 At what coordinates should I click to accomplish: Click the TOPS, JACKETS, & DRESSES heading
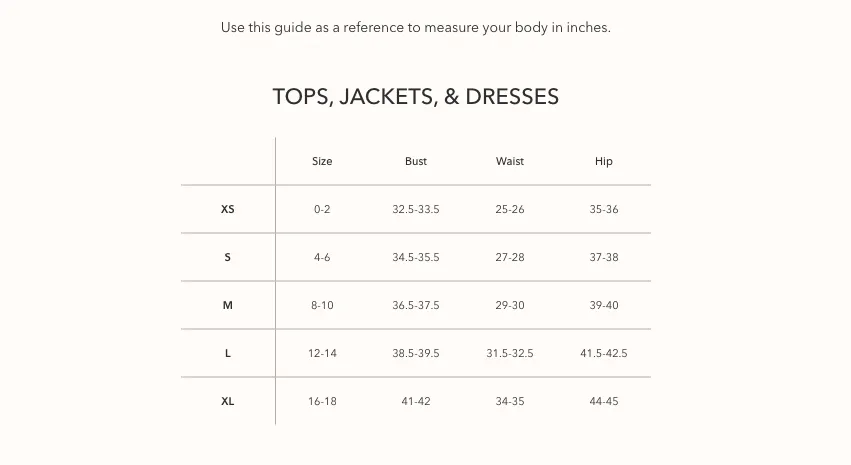[416, 97]
